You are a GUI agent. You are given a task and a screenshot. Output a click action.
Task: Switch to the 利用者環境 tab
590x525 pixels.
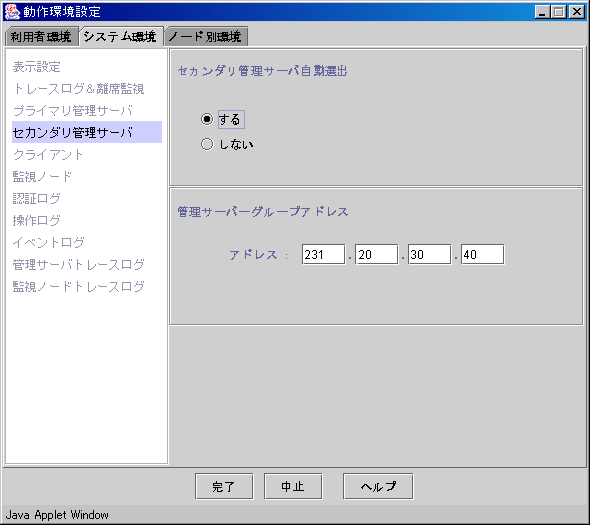coord(41,37)
